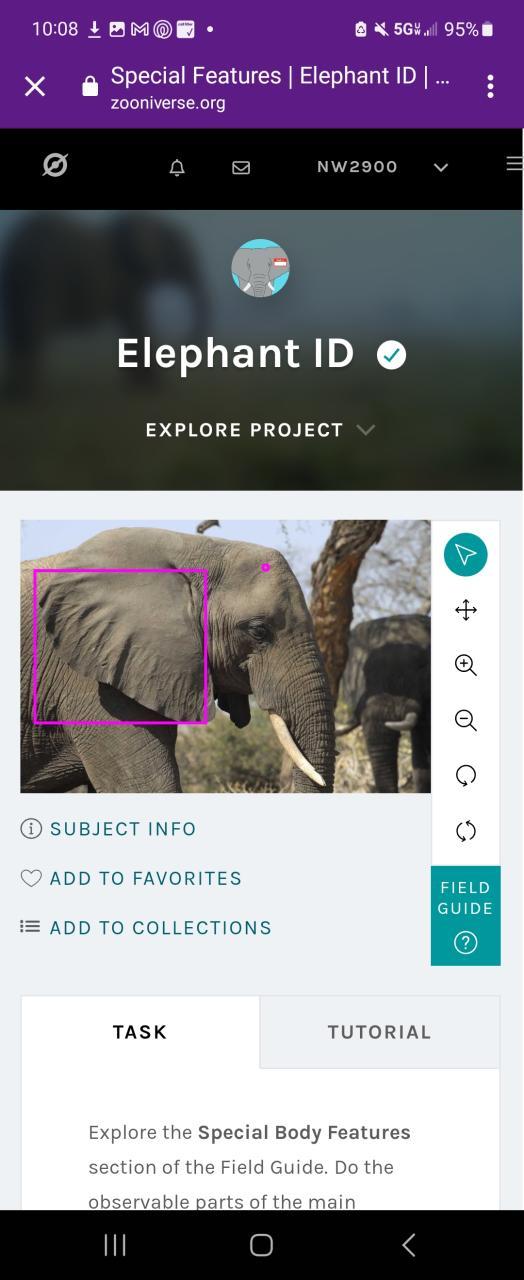524x1280 pixels.
Task: Go to Zooniverse home logo
Action: 55,165
